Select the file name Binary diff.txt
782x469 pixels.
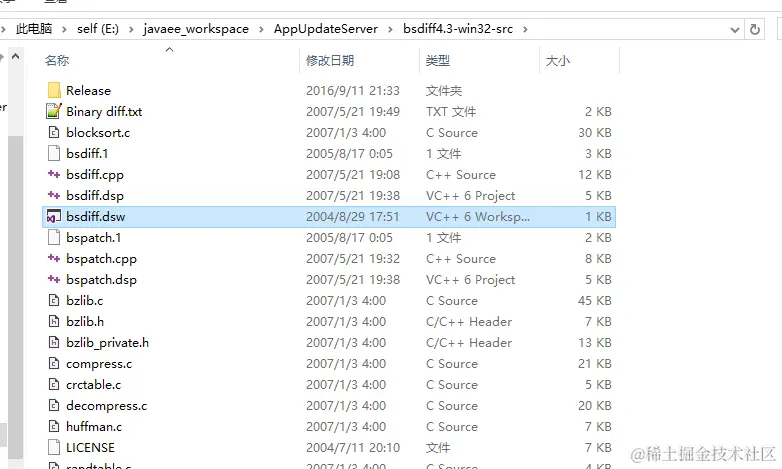click(x=104, y=111)
